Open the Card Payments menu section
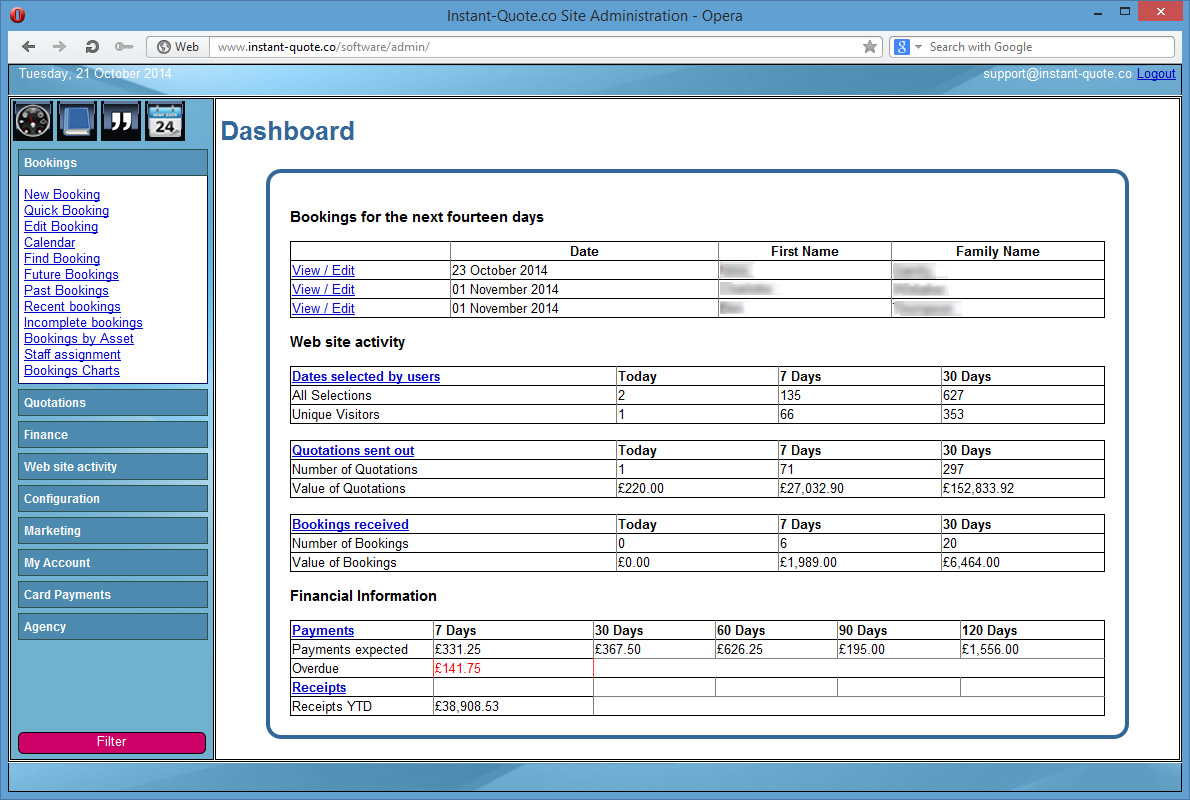Screen dimensions: 1190x800 [x=112, y=595]
